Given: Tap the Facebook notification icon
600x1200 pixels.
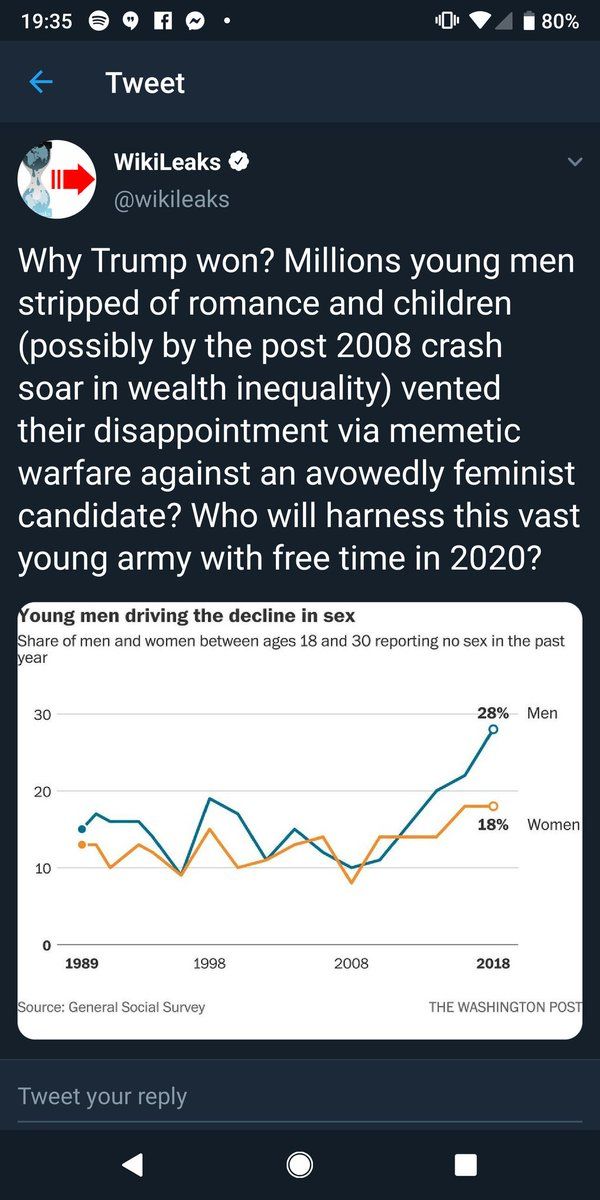Looking at the screenshot, I should tap(165, 21).
